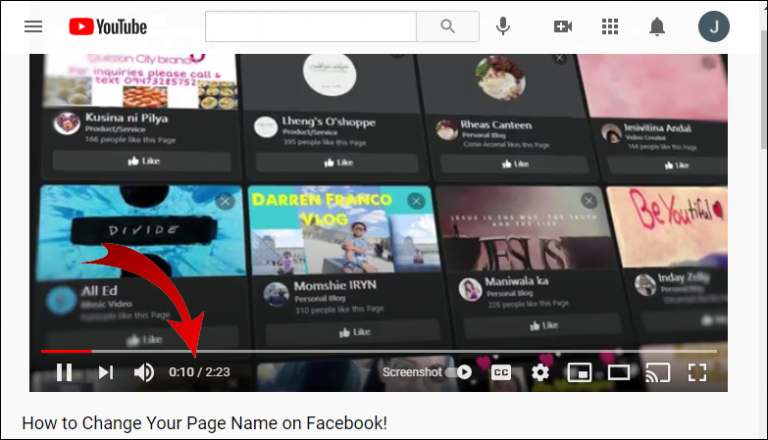Image resolution: width=768 pixels, height=440 pixels.
Task: Open the player settings gear
Action: (x=540, y=372)
